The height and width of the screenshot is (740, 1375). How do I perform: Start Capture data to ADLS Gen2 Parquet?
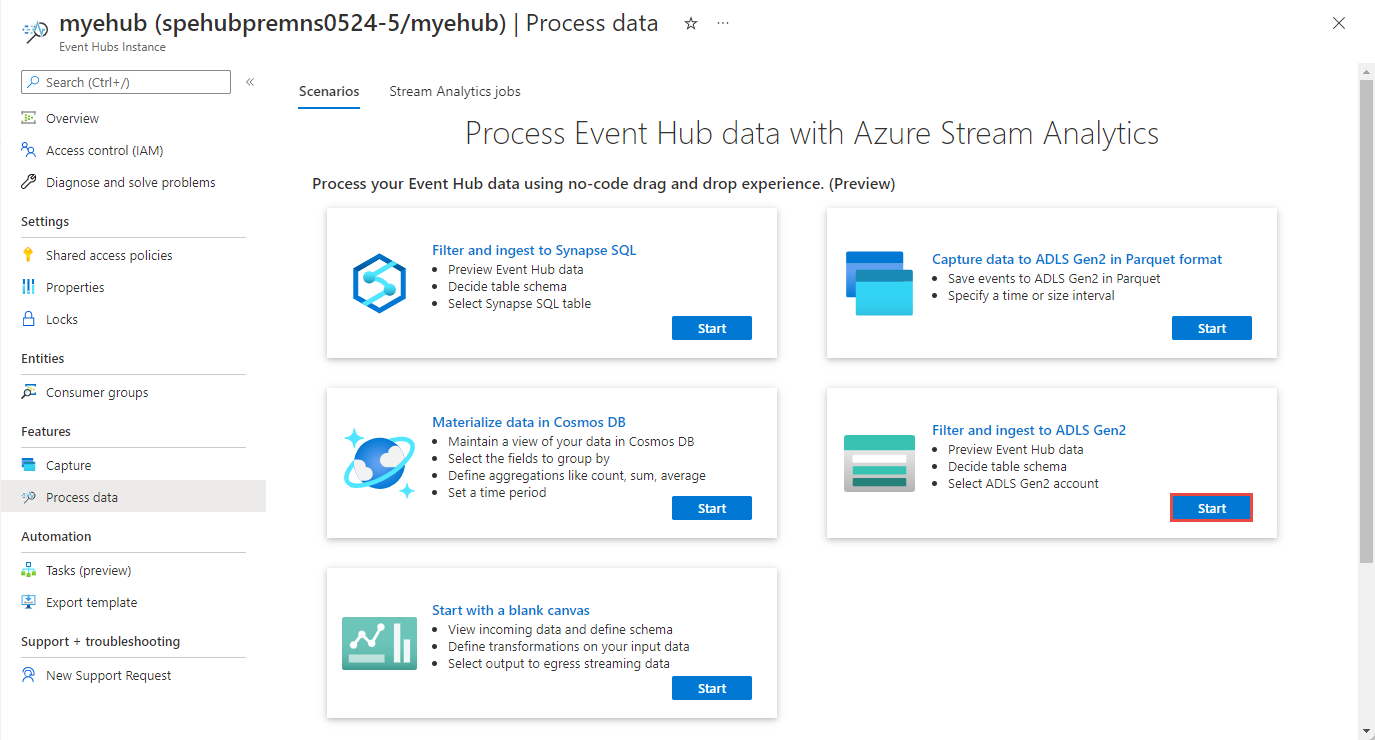tap(1211, 328)
